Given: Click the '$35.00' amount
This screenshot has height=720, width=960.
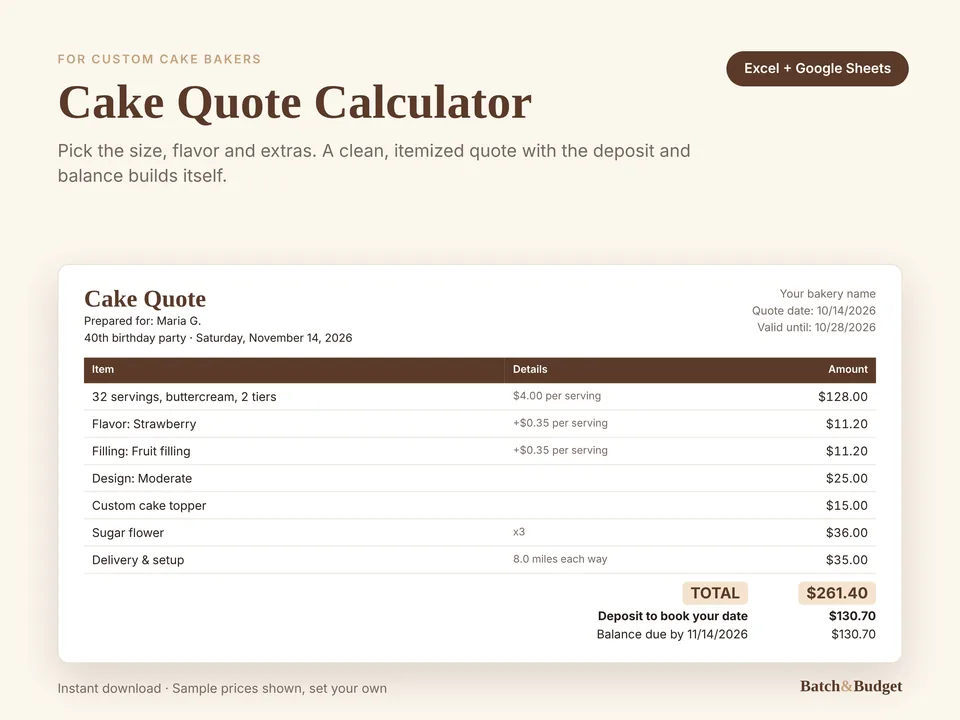Looking at the screenshot, I should (847, 560).
